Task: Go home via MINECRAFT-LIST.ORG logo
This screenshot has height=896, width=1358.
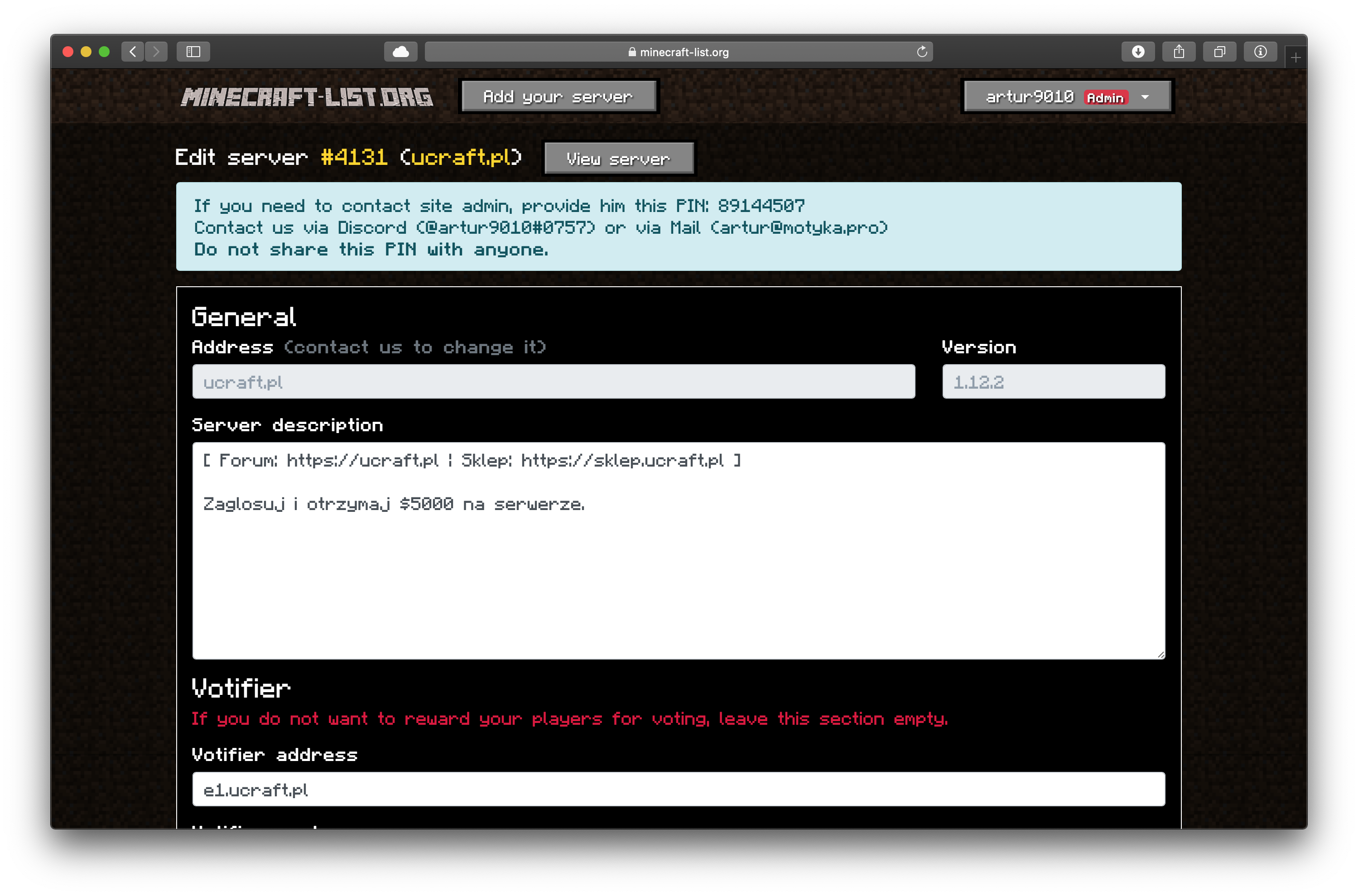Action: (x=307, y=96)
